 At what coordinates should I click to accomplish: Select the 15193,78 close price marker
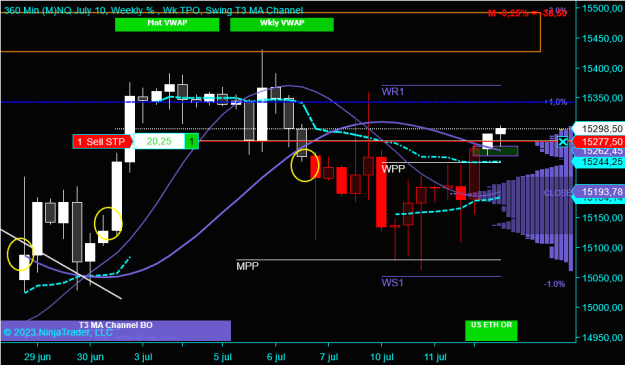pyautogui.click(x=599, y=192)
